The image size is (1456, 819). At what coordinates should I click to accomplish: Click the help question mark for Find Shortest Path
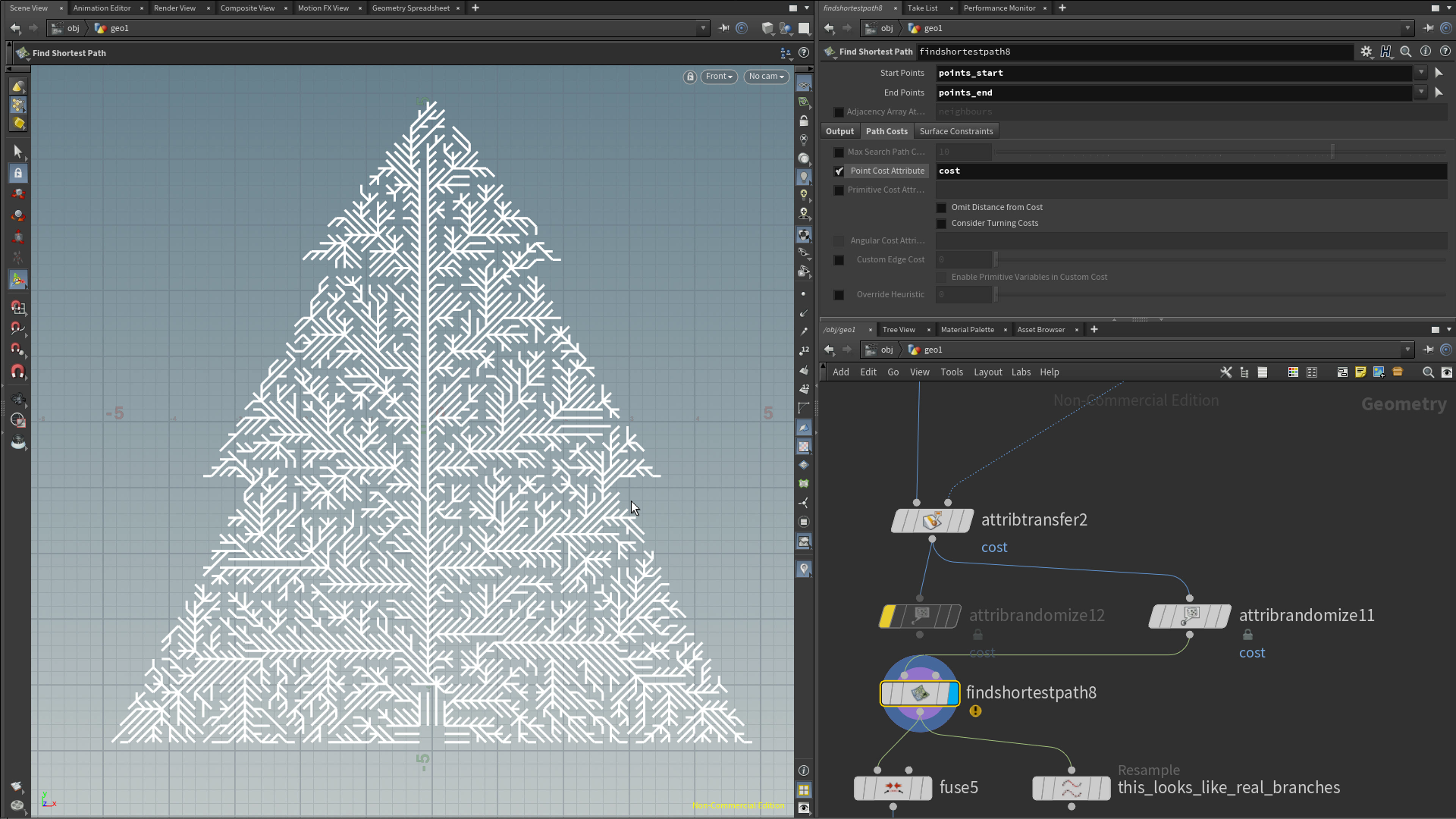pyautogui.click(x=1445, y=52)
